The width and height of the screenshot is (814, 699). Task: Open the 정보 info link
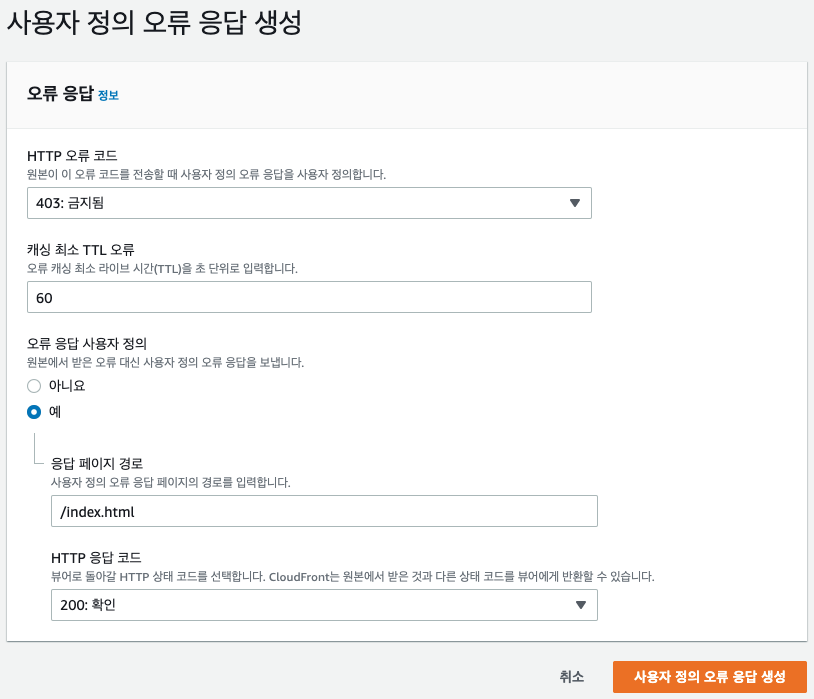tap(108, 95)
